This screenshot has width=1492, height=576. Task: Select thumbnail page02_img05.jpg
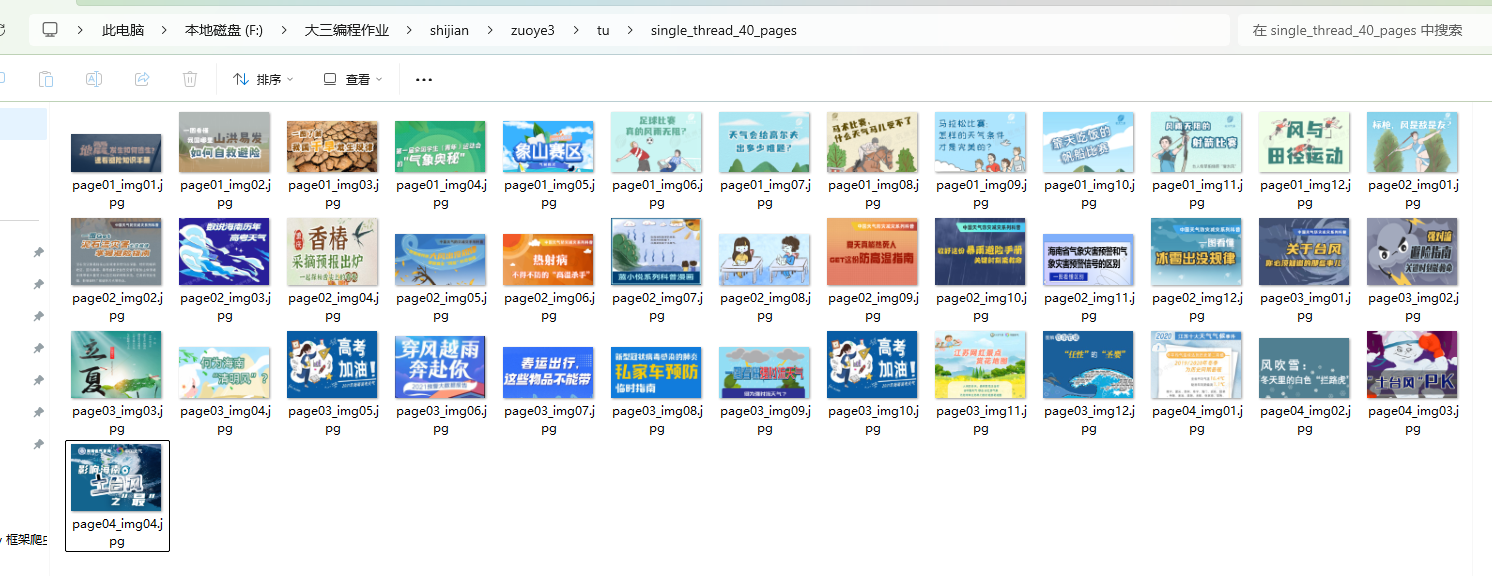tap(440, 259)
